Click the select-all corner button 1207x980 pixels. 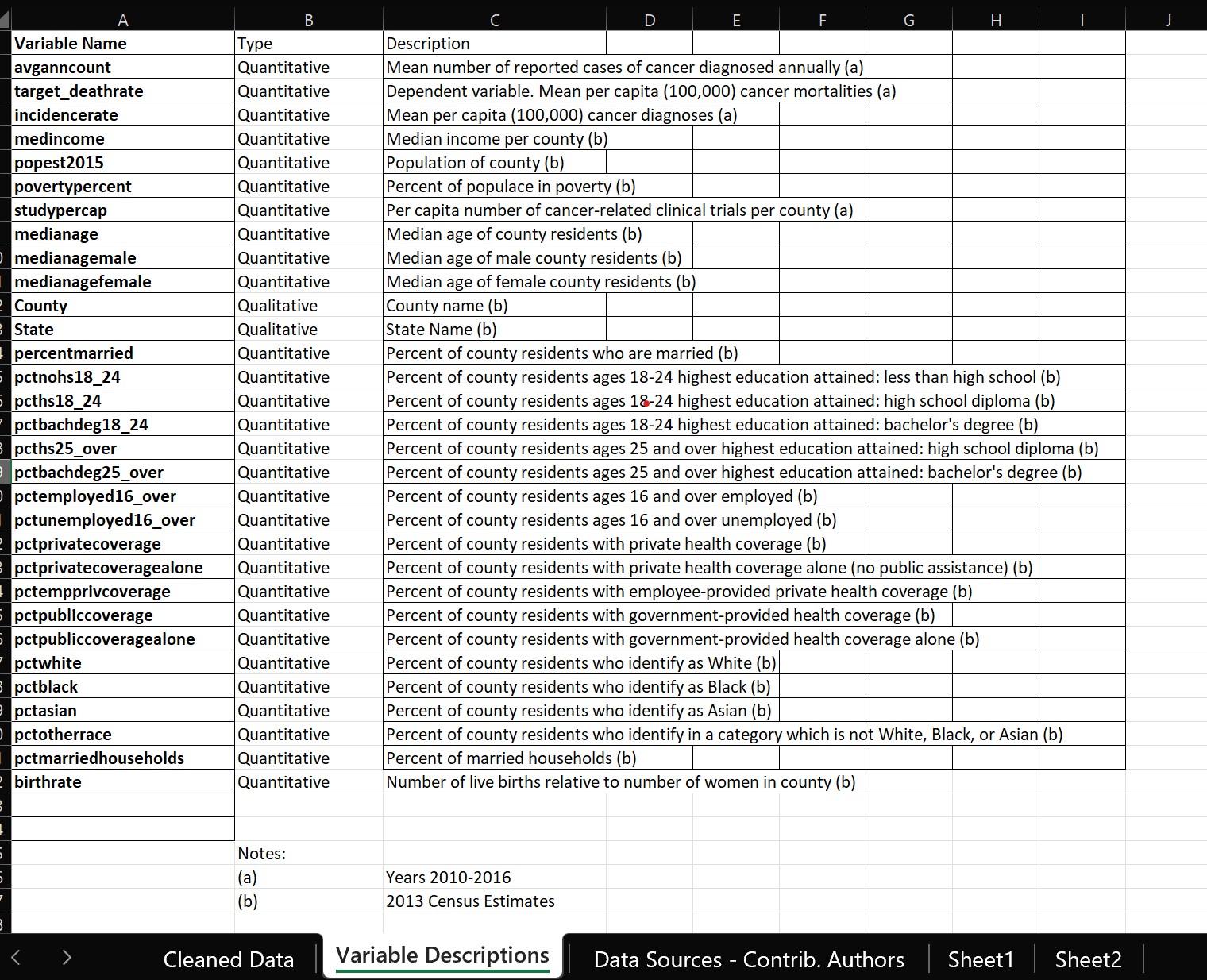(6, 17)
